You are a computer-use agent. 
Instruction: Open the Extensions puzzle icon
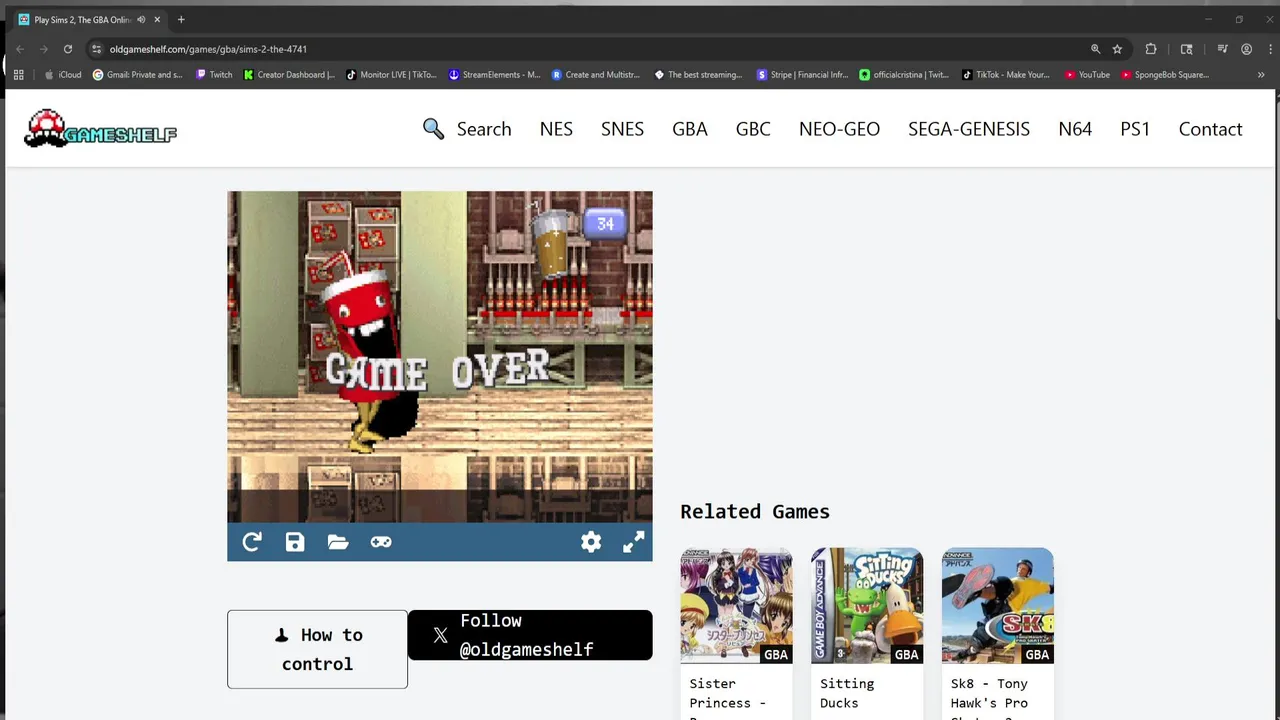coord(1151,49)
